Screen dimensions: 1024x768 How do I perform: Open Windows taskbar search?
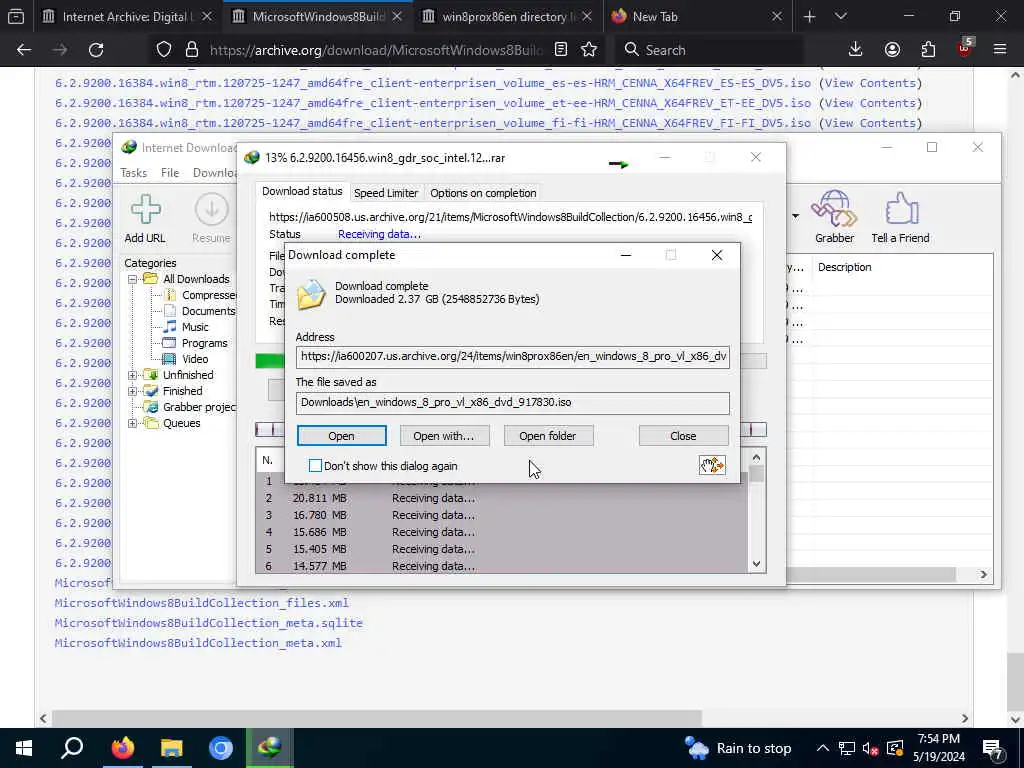coord(72,748)
